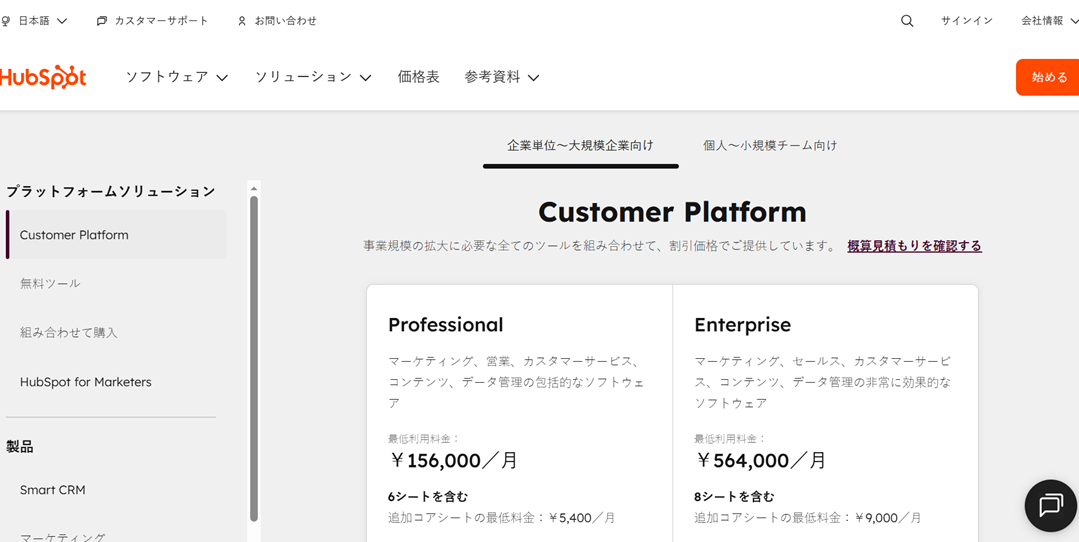Image resolution: width=1079 pixels, height=542 pixels.
Task: Expand the 日本語 language dropdown
Action: point(42,21)
